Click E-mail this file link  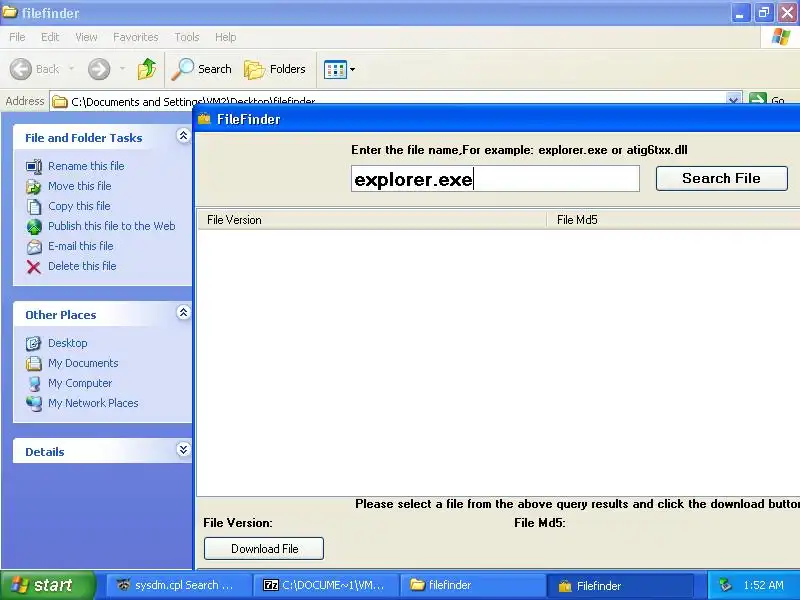(81, 246)
